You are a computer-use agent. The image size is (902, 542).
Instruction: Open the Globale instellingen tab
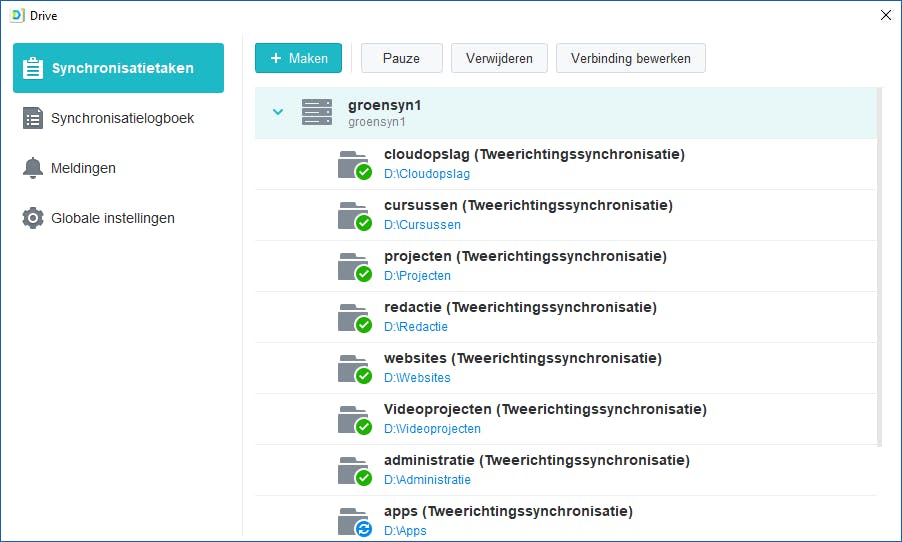(x=119, y=218)
